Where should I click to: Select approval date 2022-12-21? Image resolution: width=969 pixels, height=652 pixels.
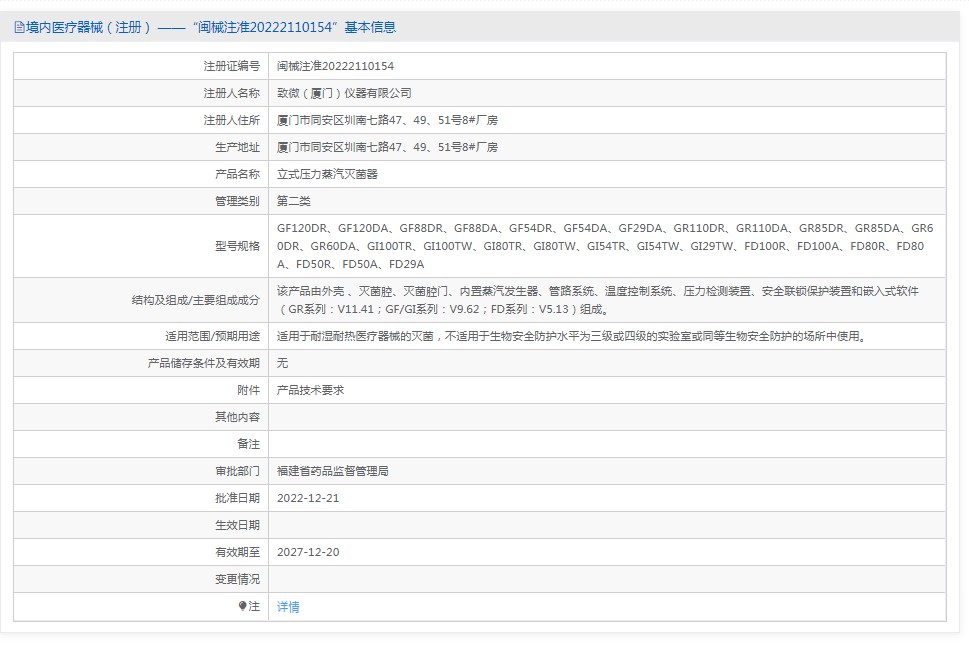[308, 498]
